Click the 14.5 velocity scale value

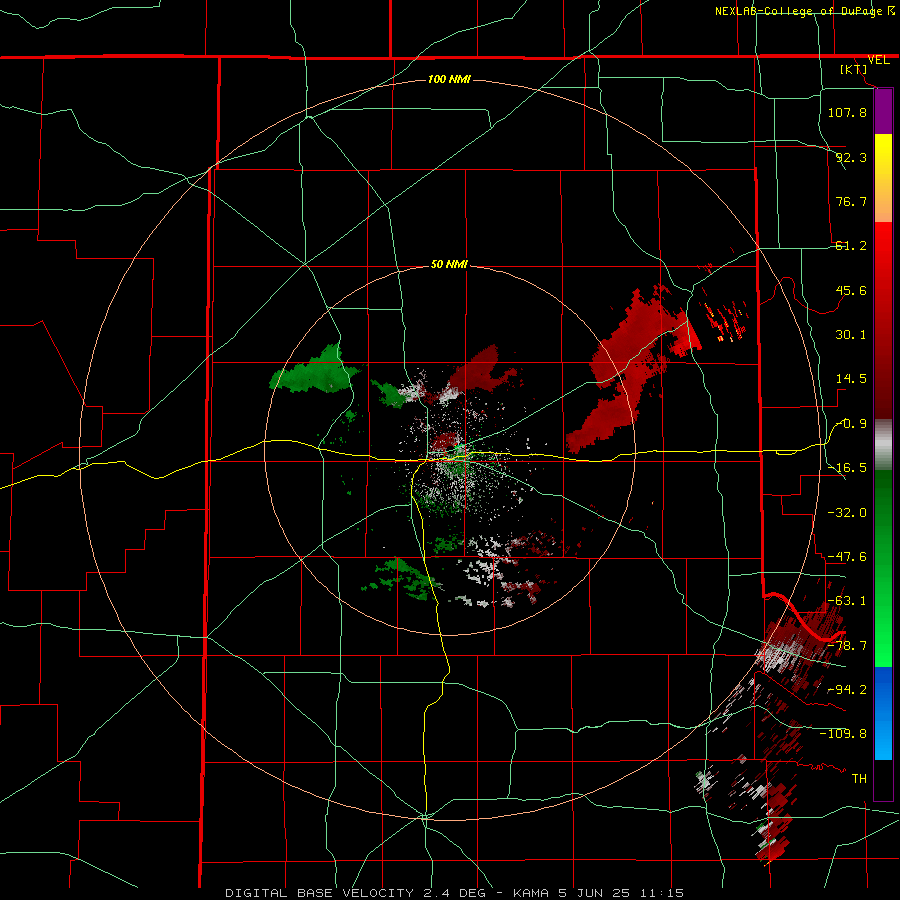[x=851, y=379]
